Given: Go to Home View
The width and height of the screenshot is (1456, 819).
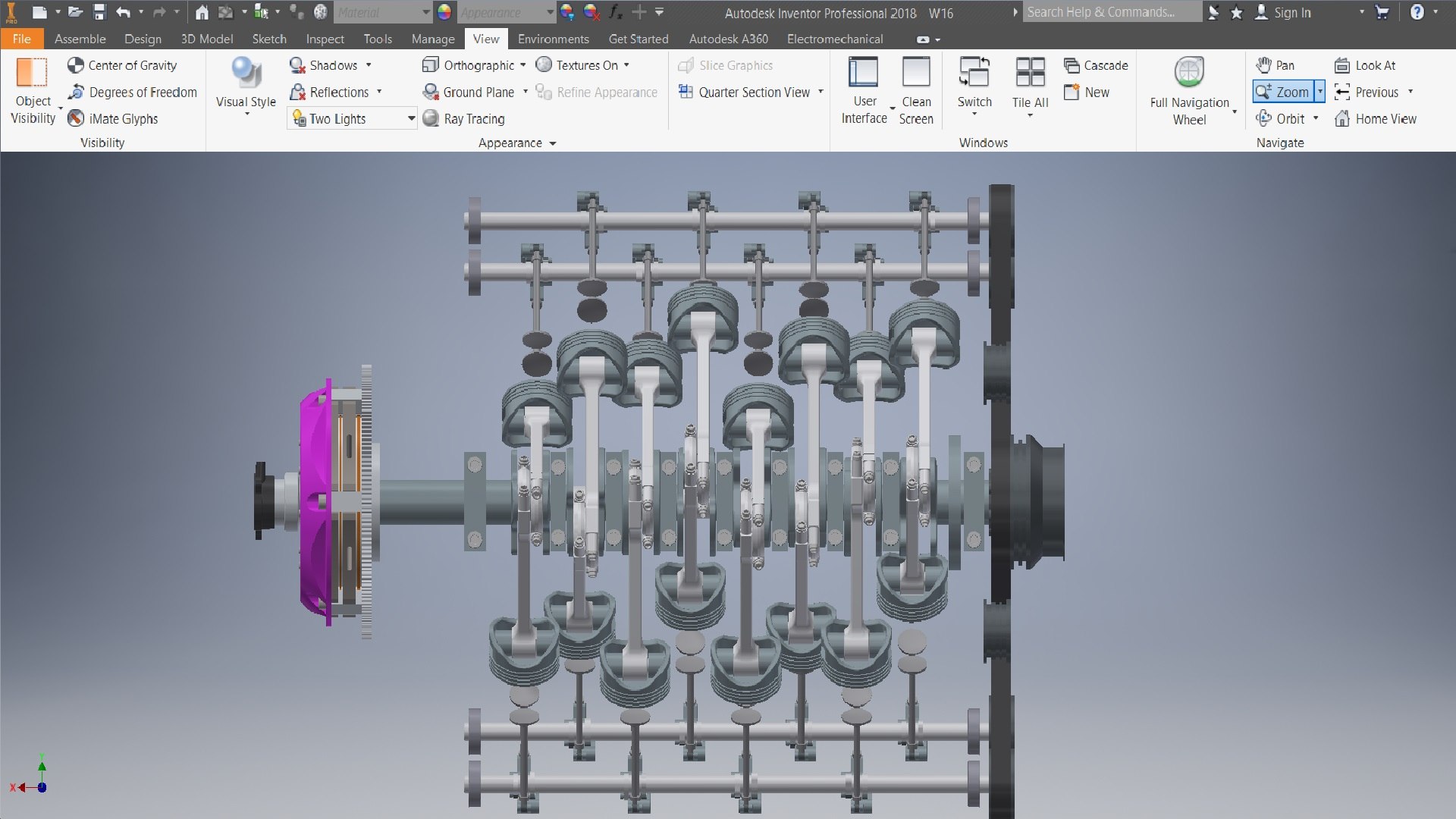Looking at the screenshot, I should [x=1376, y=118].
